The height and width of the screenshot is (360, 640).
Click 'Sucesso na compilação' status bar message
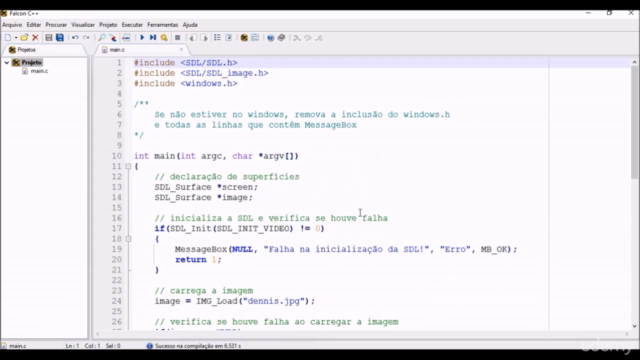(x=198, y=346)
